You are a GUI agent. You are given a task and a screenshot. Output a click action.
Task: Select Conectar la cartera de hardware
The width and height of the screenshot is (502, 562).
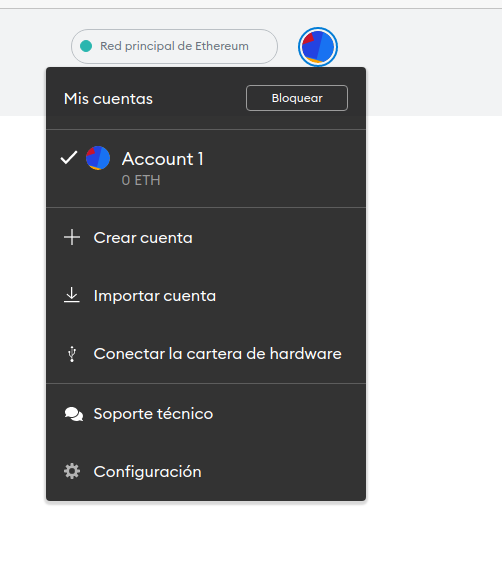click(206, 354)
